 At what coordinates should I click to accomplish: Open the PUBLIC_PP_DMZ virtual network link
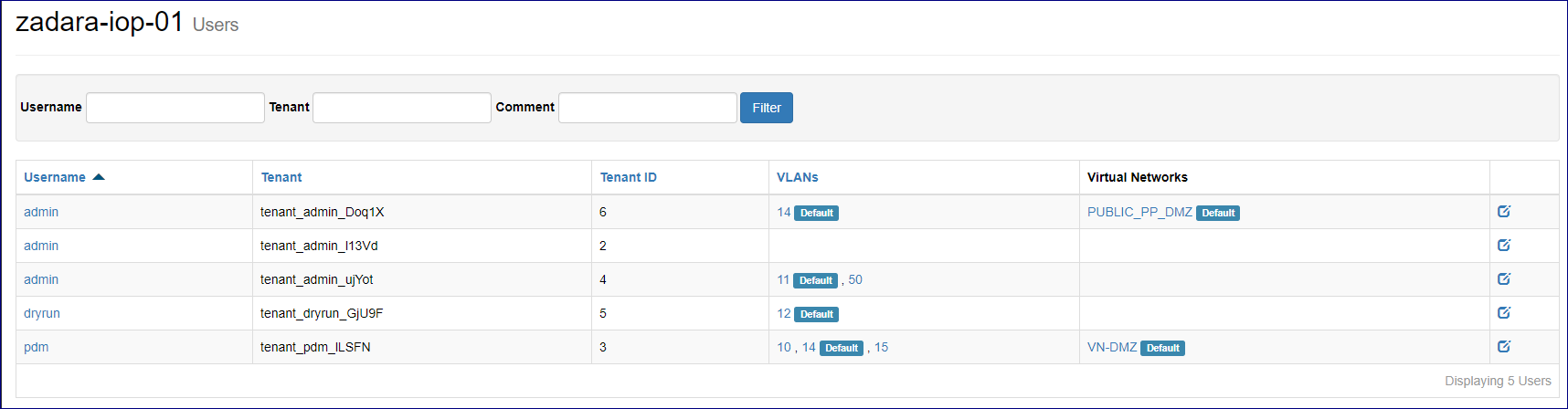1139,212
